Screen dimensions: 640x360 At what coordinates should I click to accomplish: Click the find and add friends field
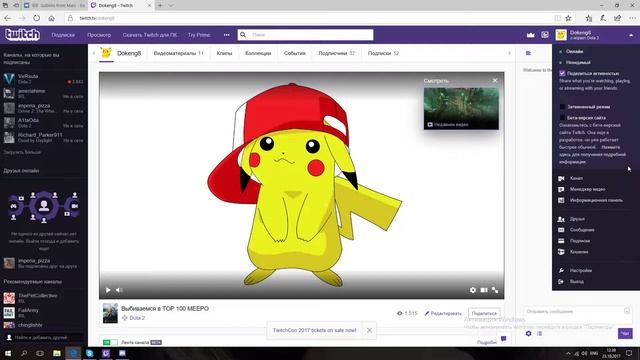pos(44,338)
